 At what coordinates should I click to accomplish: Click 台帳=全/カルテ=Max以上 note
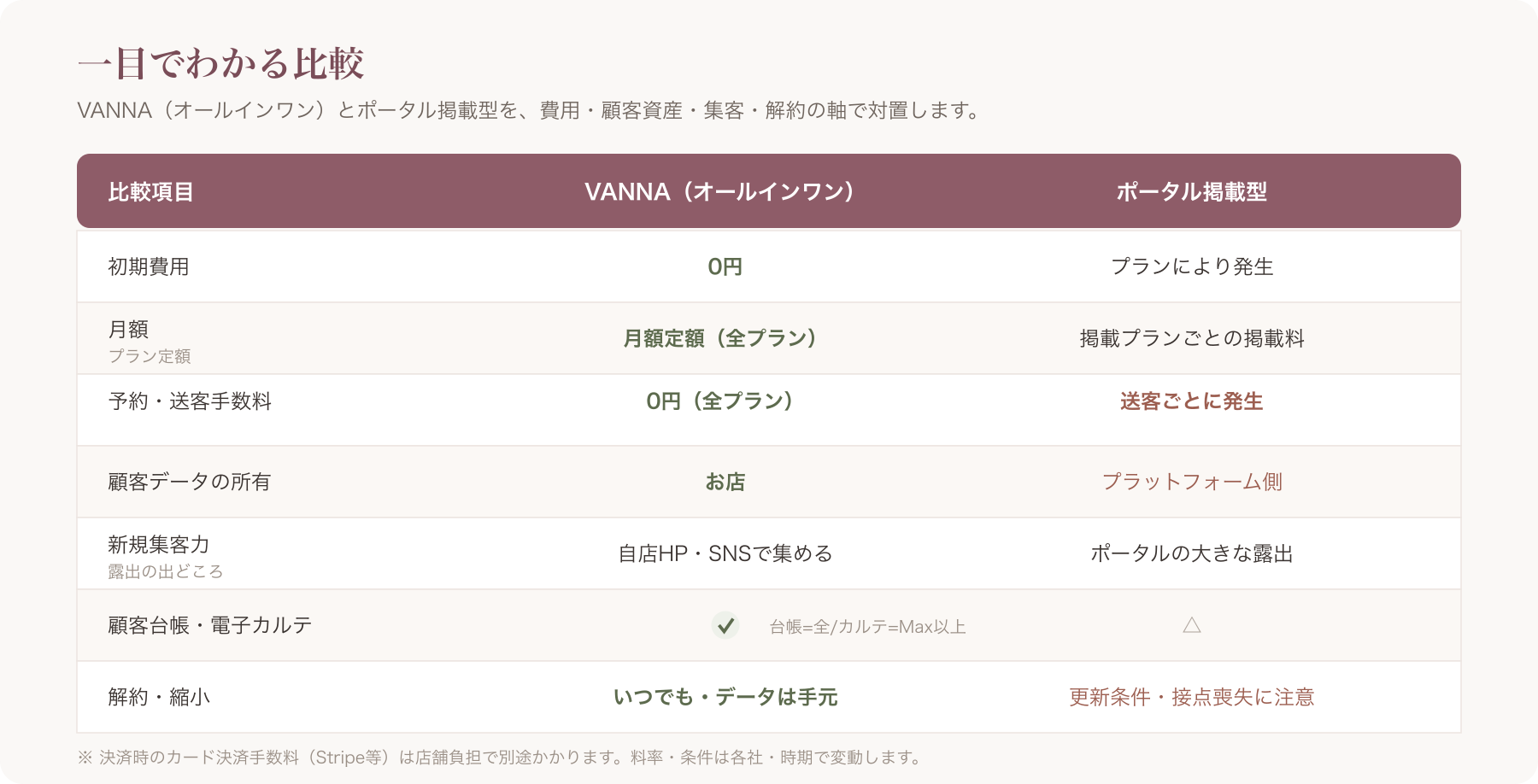[867, 627]
